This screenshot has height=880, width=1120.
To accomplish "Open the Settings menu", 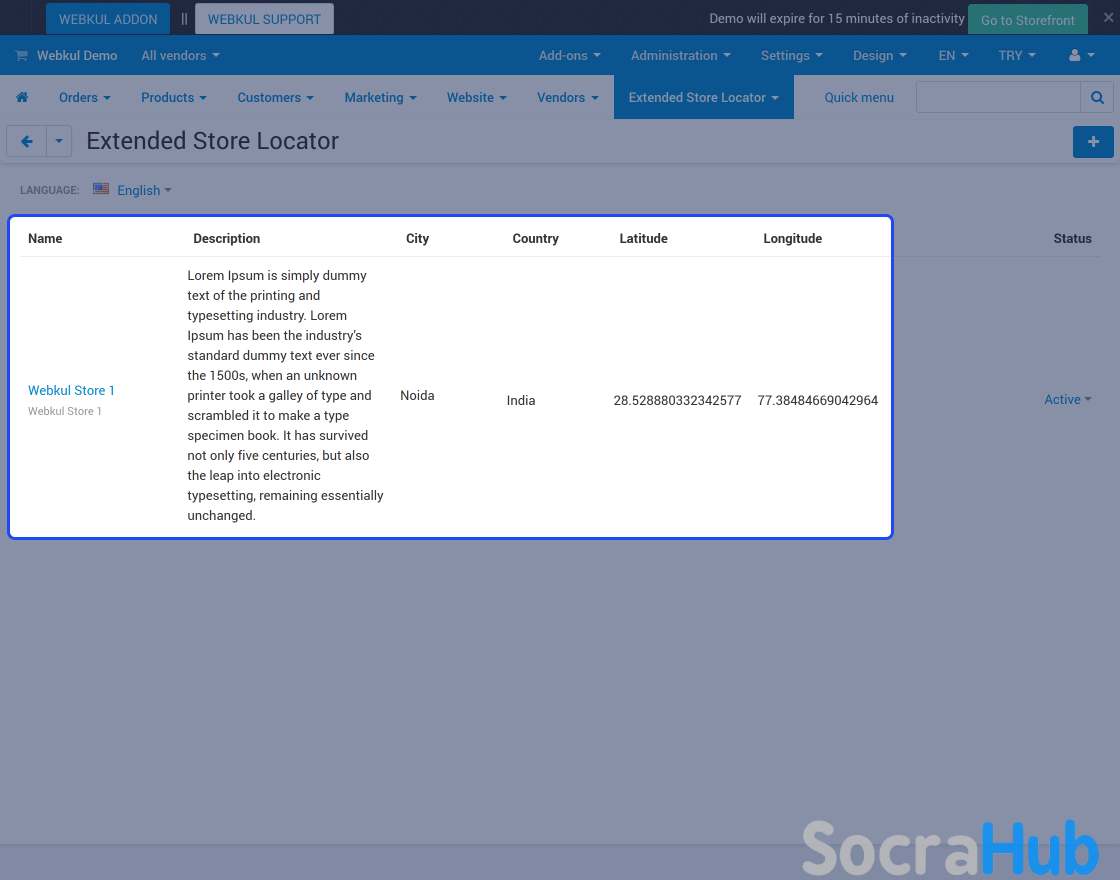I will coord(791,55).
